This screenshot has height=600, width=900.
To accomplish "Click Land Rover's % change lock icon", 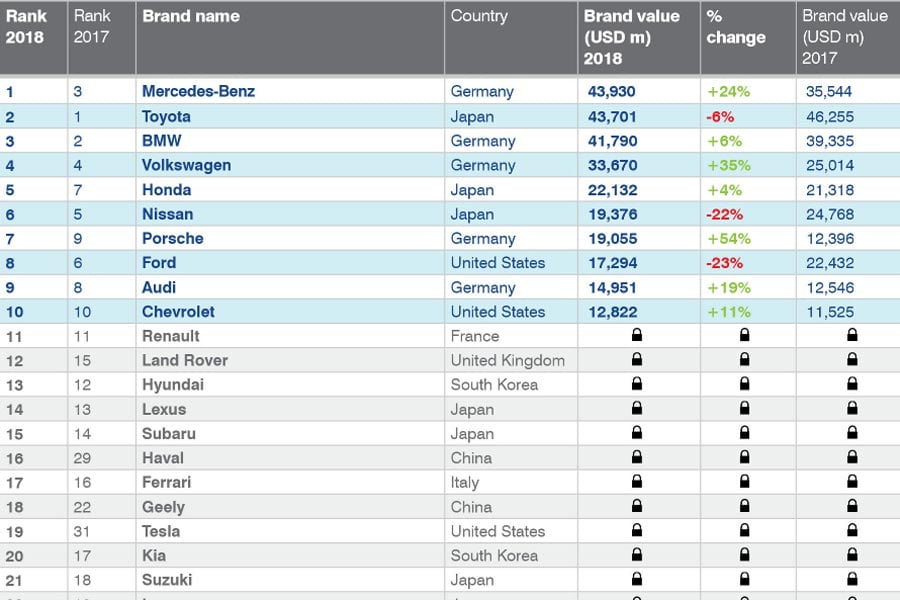I will (x=744, y=360).
